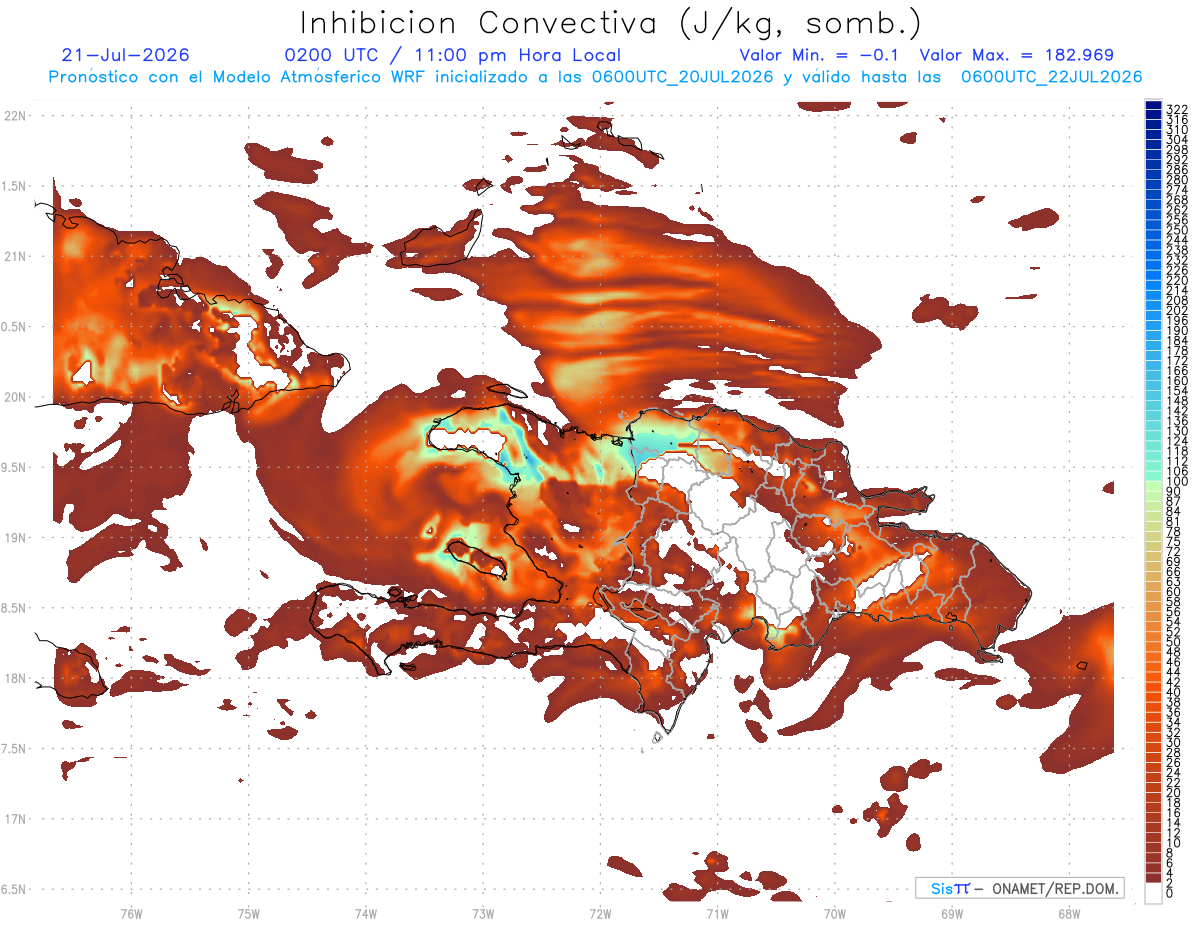This screenshot has height=927, width=1200.
Task: Click the '72W' longitude label
Action: (600, 913)
